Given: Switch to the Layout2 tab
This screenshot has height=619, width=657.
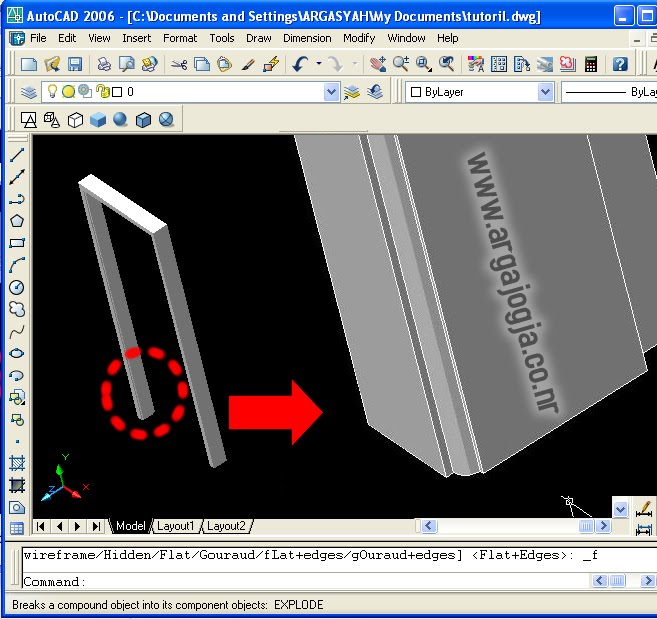Looking at the screenshot, I should pos(226,526).
